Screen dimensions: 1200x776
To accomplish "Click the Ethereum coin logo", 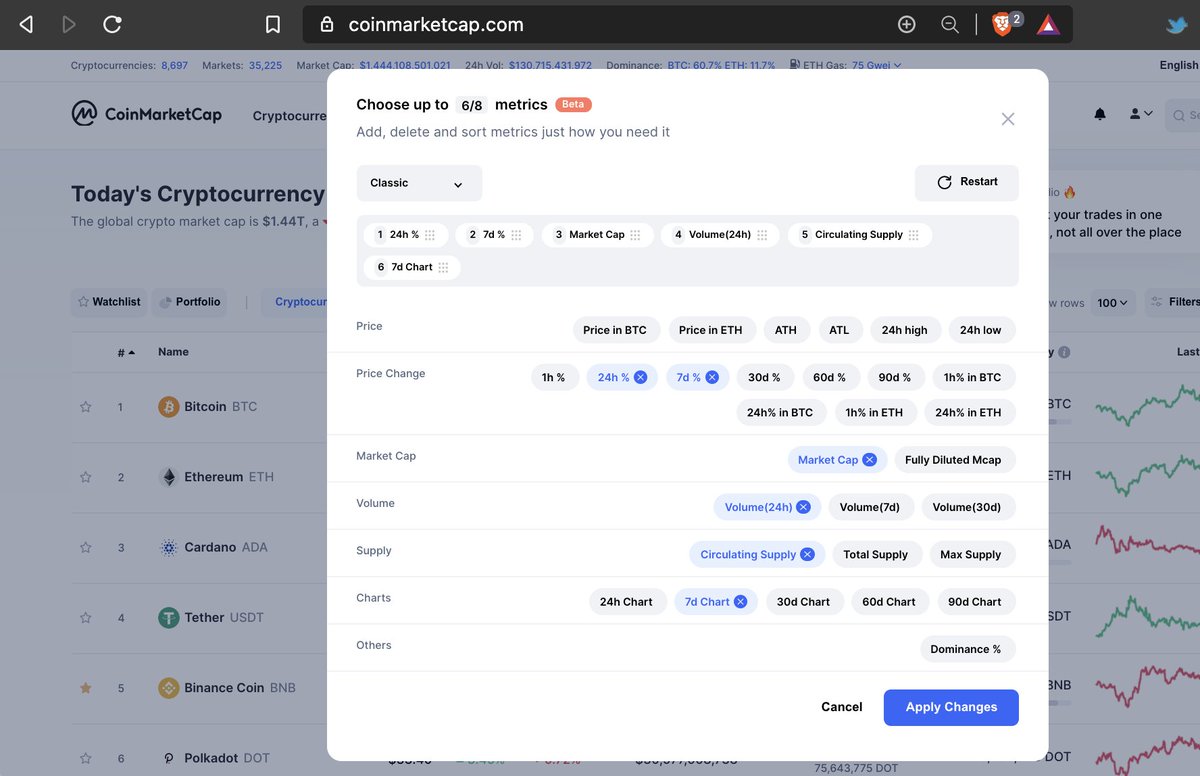I will [x=169, y=477].
